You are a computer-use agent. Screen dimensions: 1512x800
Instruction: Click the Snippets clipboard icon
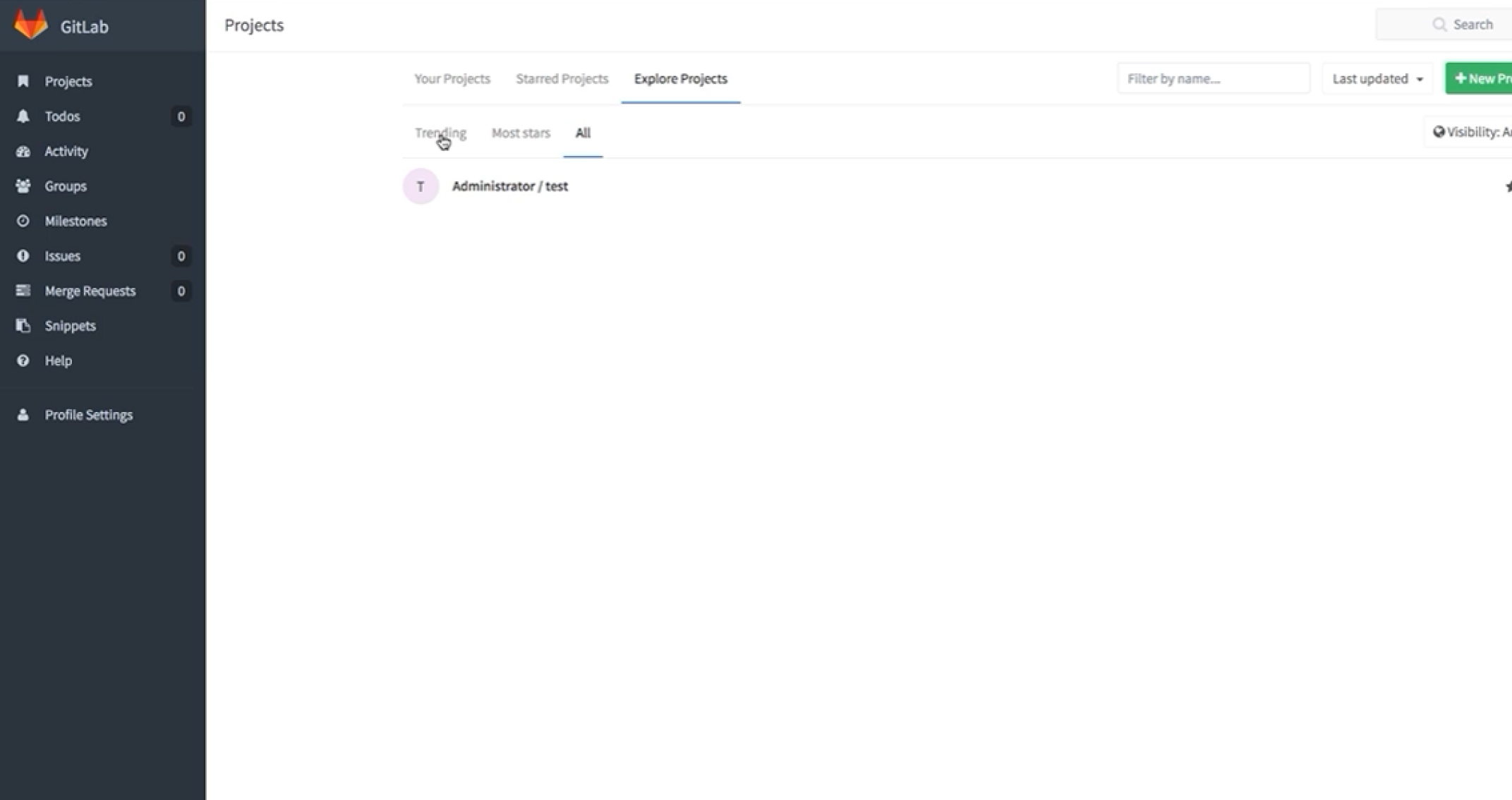pos(23,325)
